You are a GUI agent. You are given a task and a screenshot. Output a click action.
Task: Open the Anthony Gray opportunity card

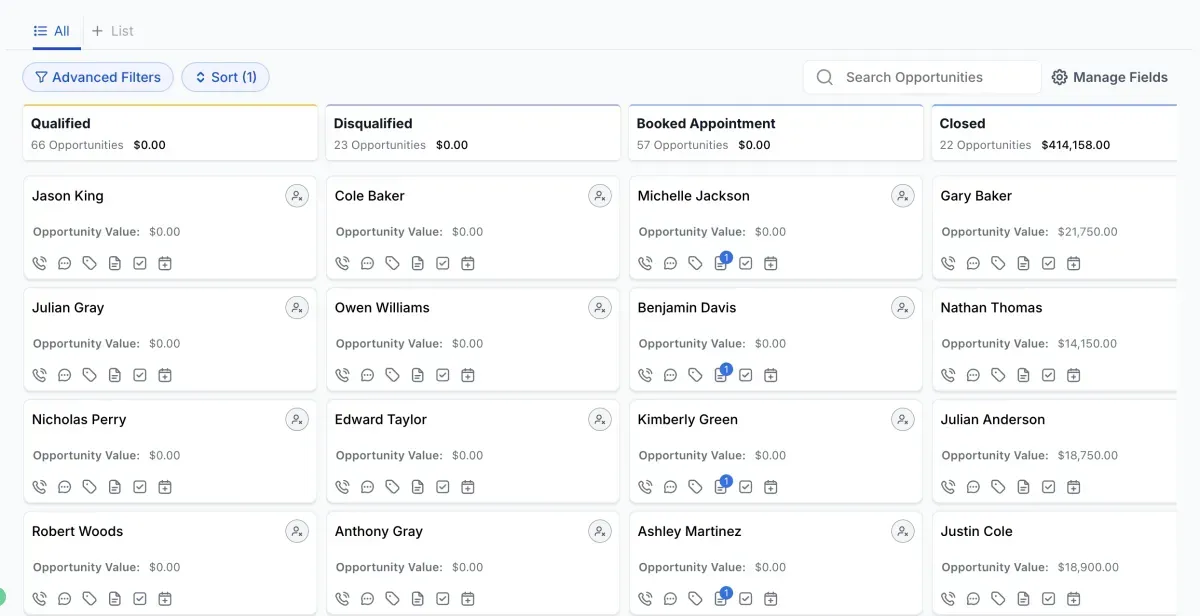pyautogui.click(x=379, y=532)
